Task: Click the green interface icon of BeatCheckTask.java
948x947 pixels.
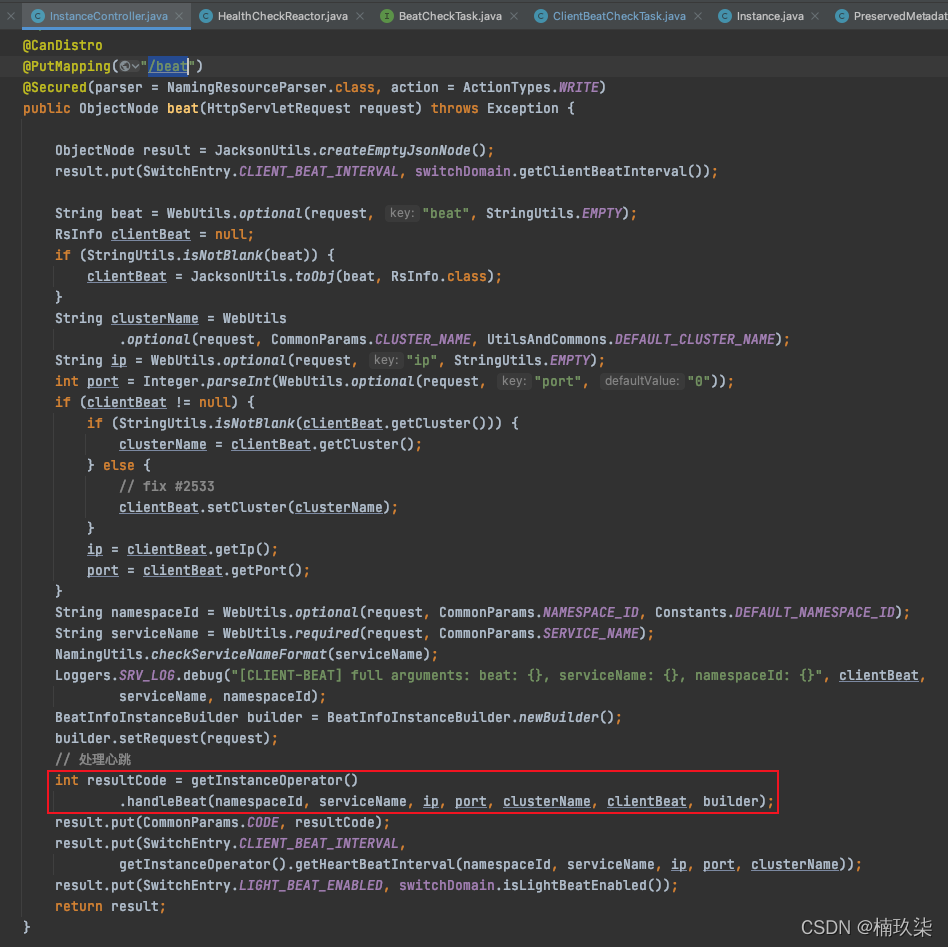Action: pyautogui.click(x=387, y=16)
